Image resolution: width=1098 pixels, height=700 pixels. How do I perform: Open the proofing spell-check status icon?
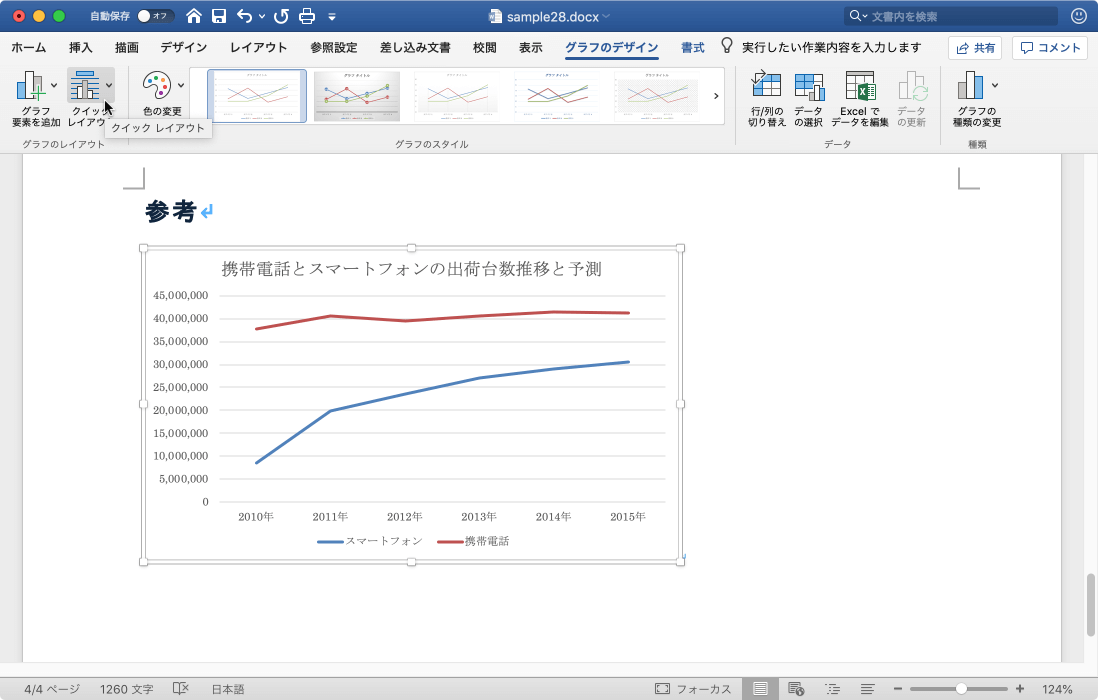pos(181,689)
